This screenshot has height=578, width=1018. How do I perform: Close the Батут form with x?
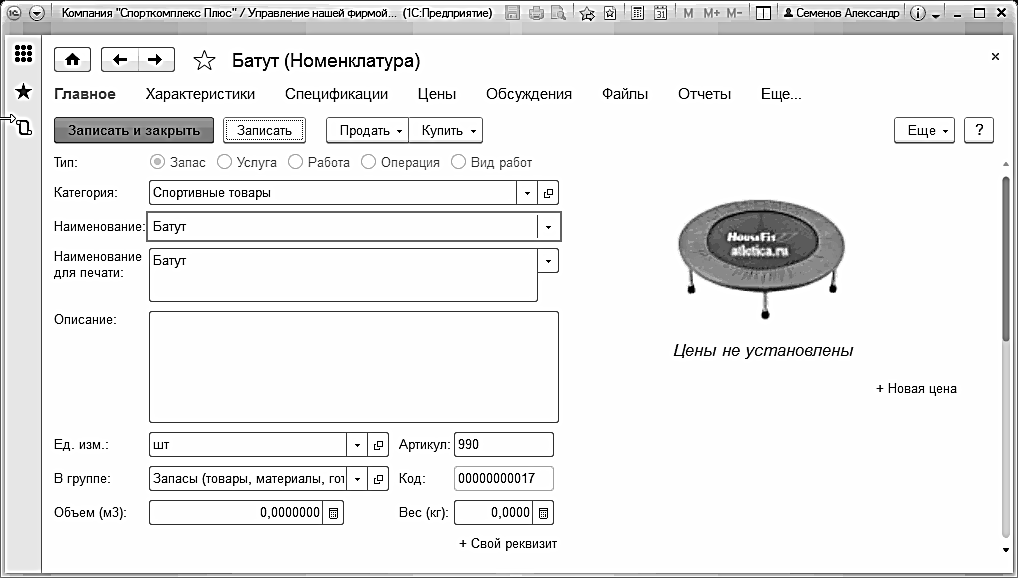click(x=995, y=57)
